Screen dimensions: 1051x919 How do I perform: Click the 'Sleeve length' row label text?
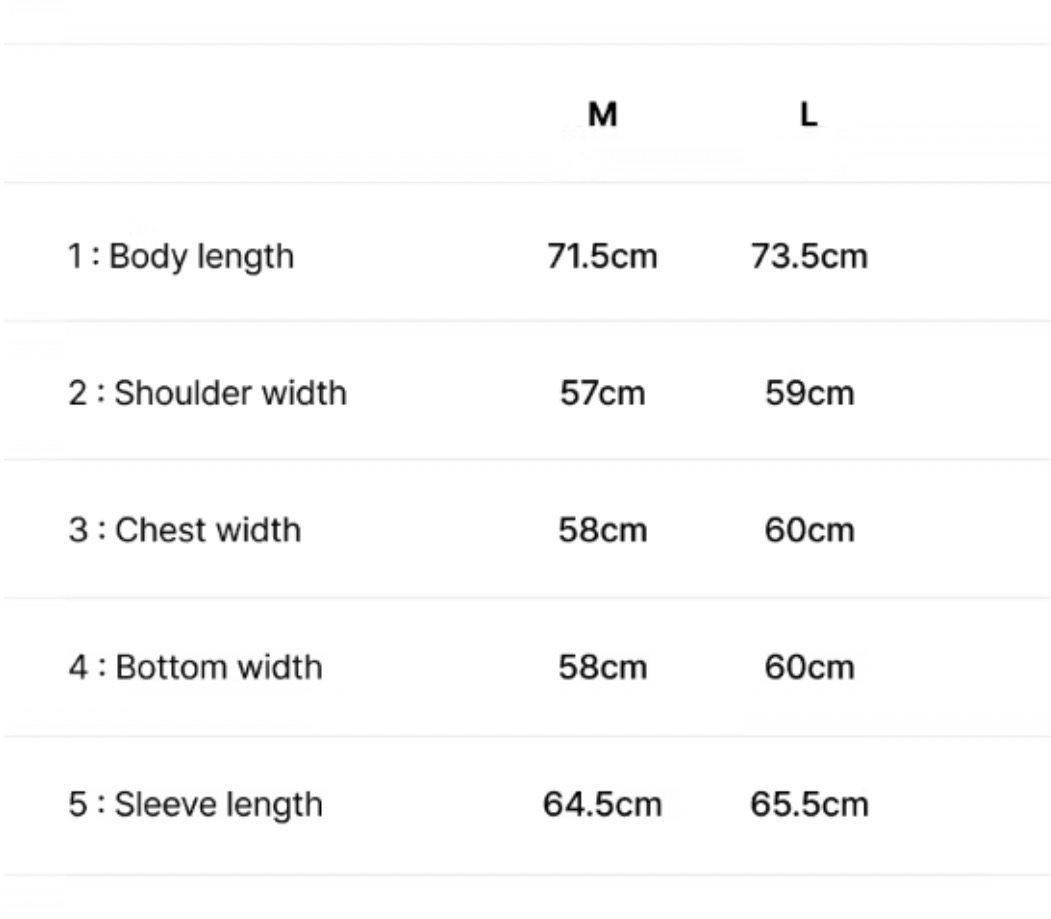[x=219, y=804]
